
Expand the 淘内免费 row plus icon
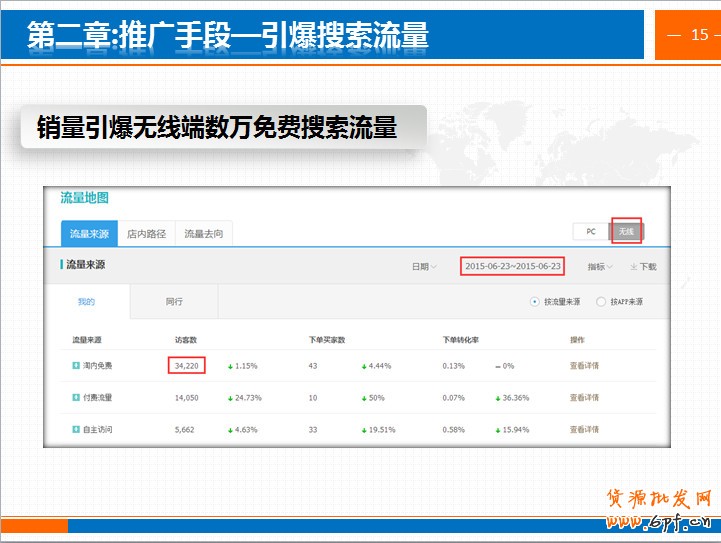[x=76, y=366]
